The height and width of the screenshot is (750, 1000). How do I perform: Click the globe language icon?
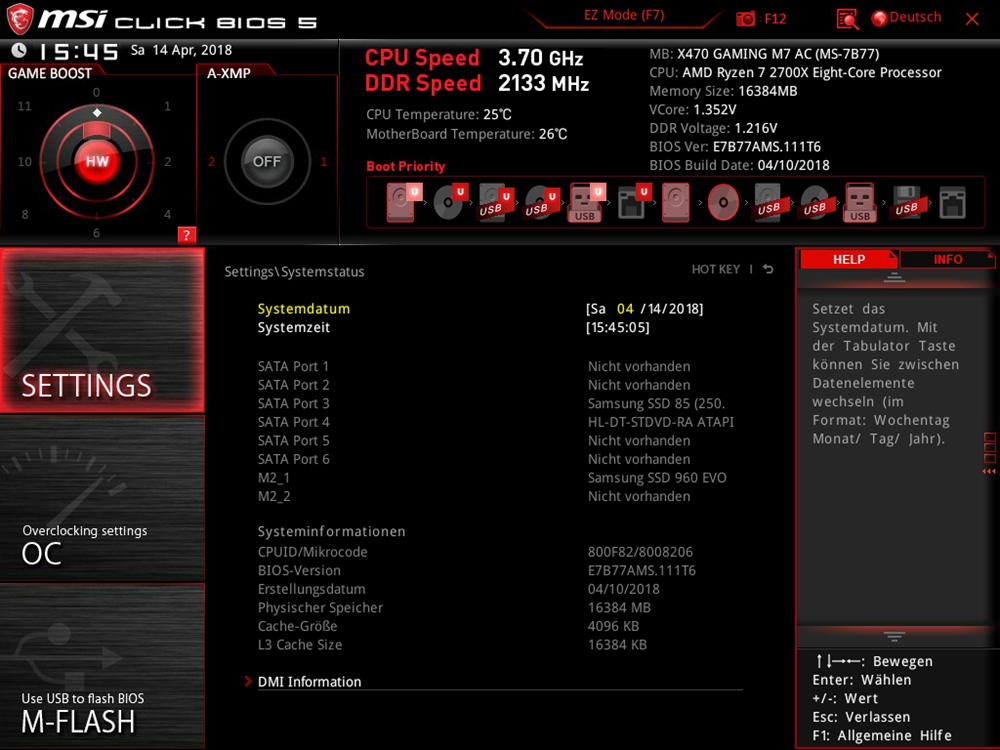[x=879, y=18]
